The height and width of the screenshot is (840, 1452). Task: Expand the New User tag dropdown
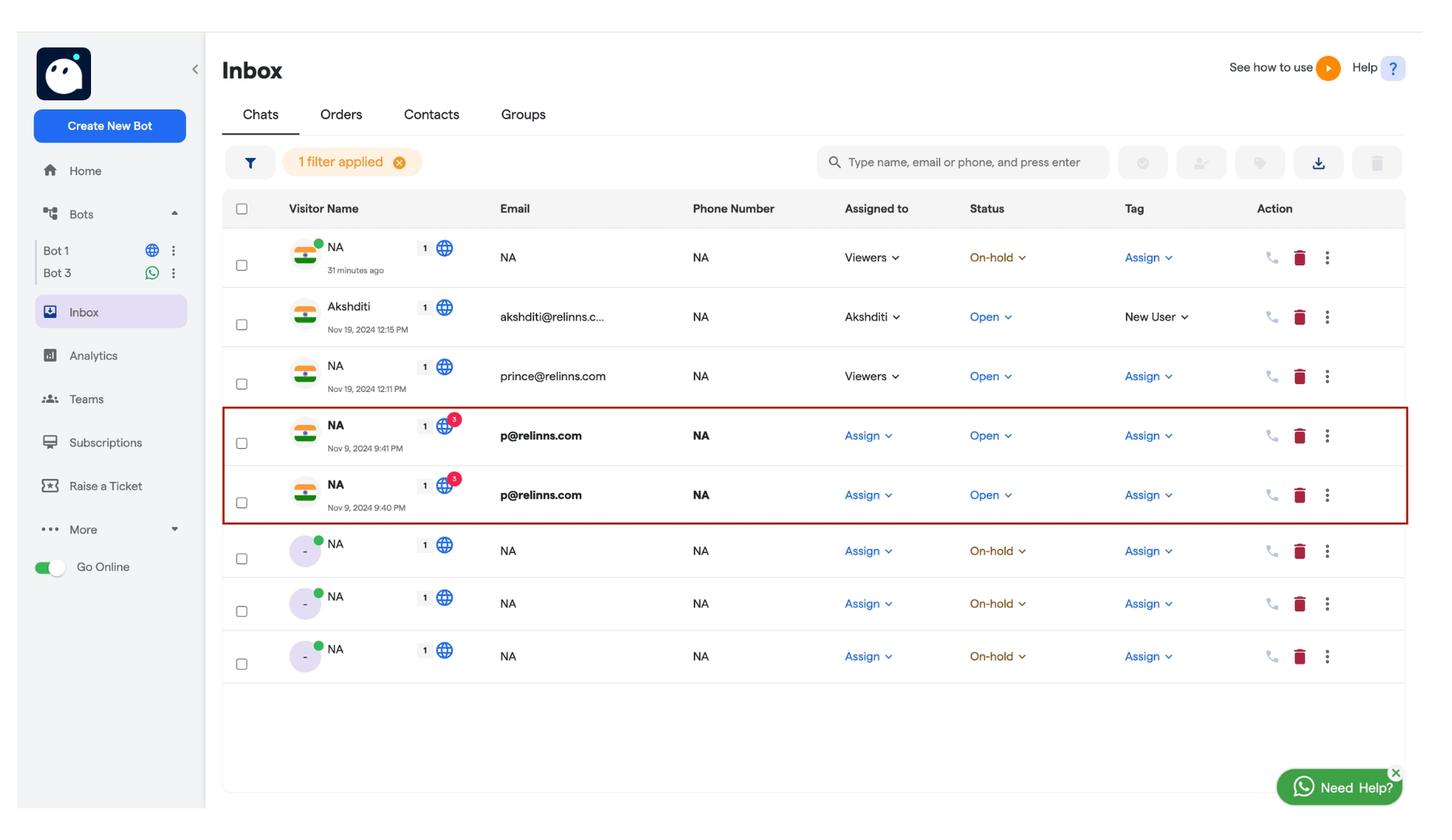coord(1156,317)
